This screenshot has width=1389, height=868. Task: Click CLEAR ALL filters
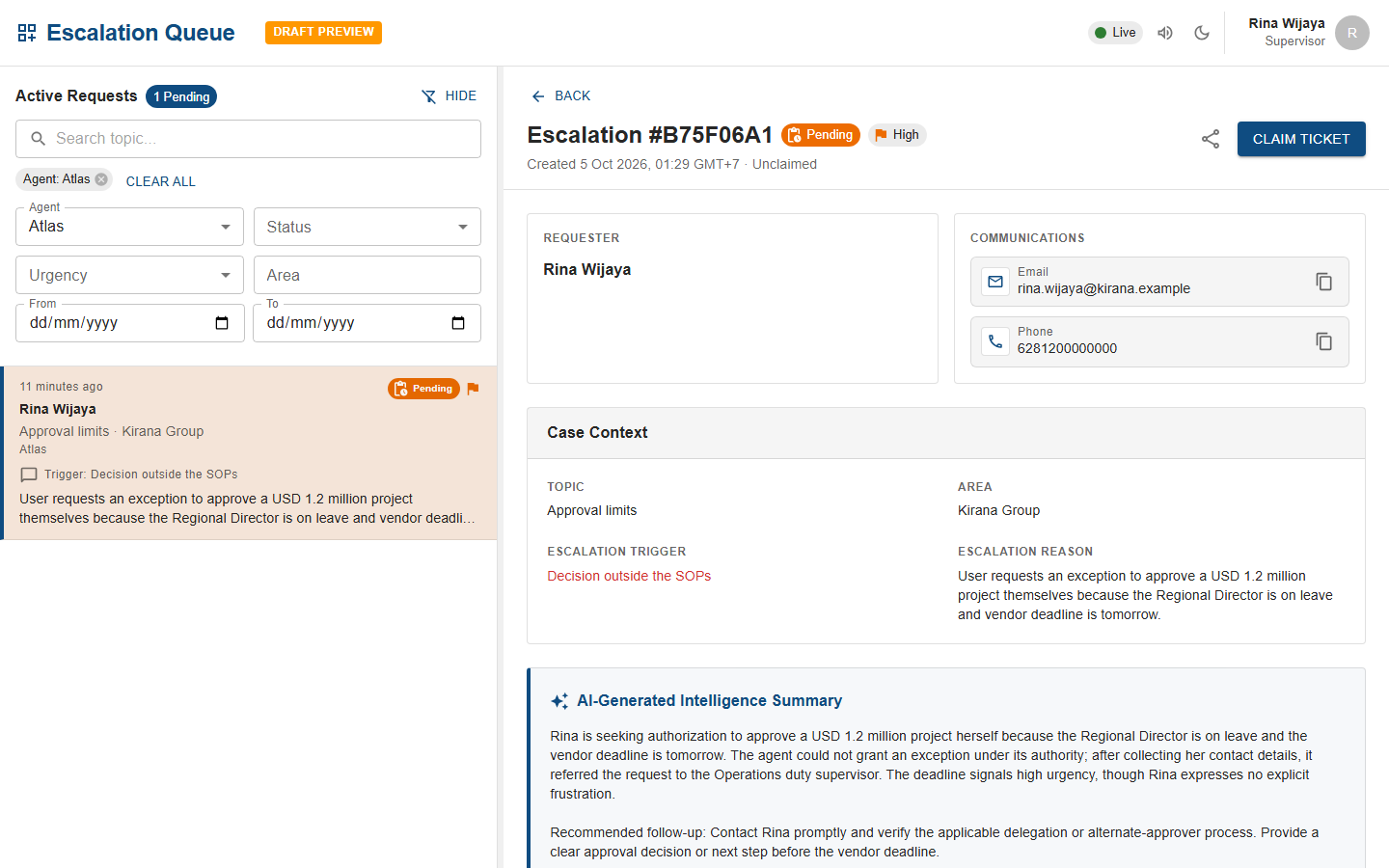pyautogui.click(x=160, y=181)
